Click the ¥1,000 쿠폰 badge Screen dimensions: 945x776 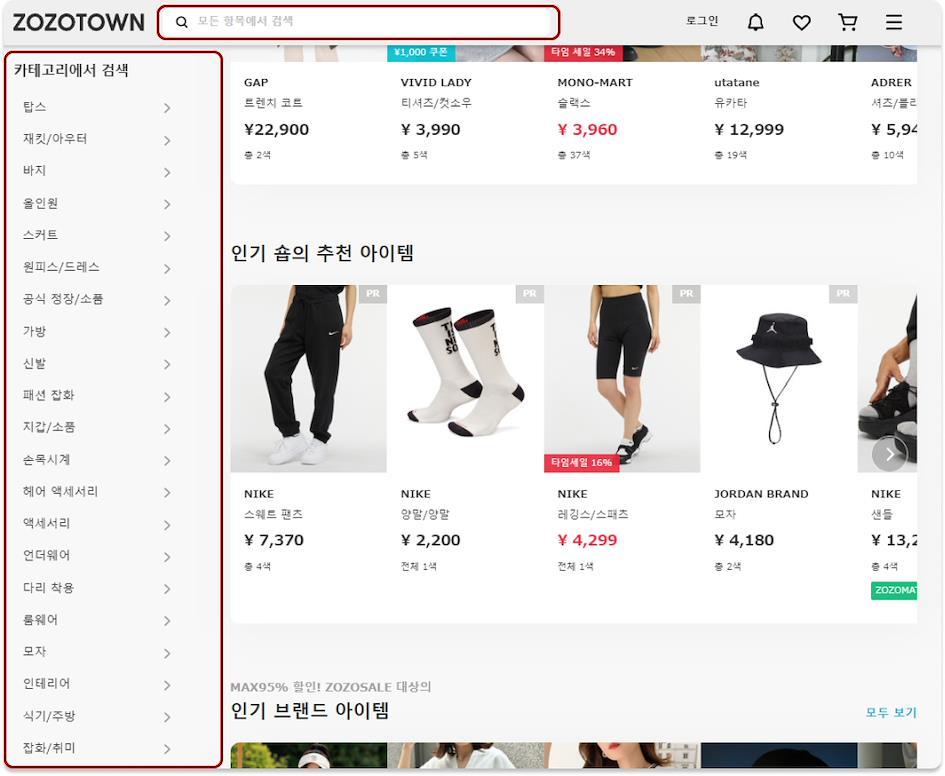(x=421, y=52)
